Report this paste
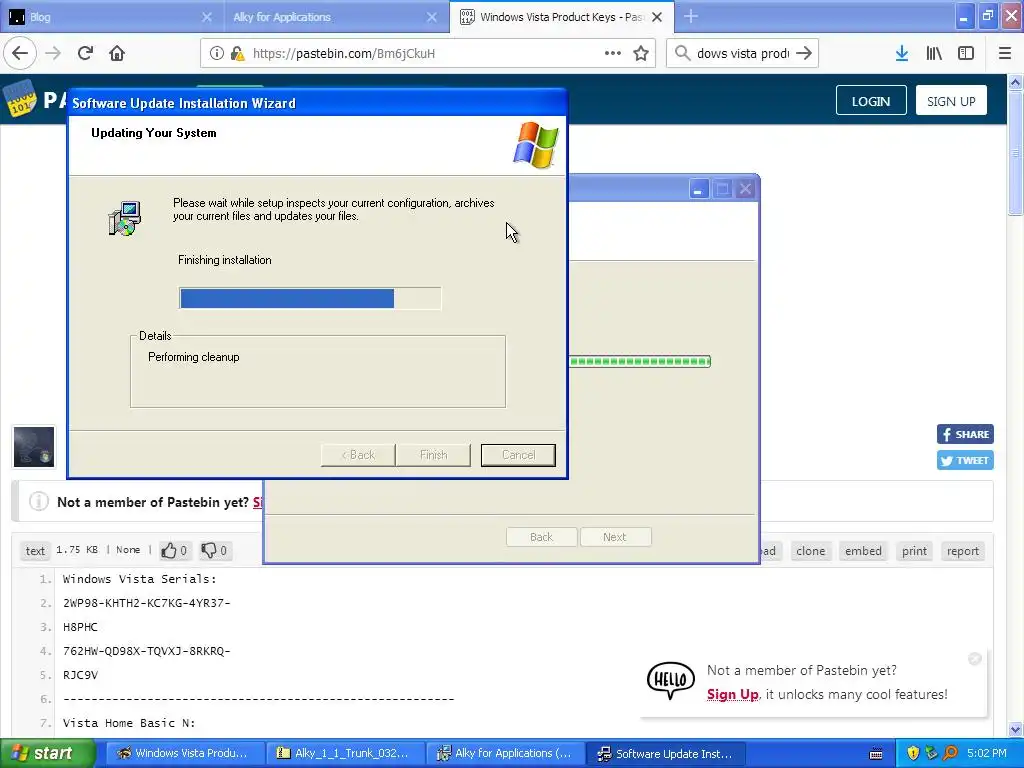This screenshot has height=768, width=1024. point(963,551)
